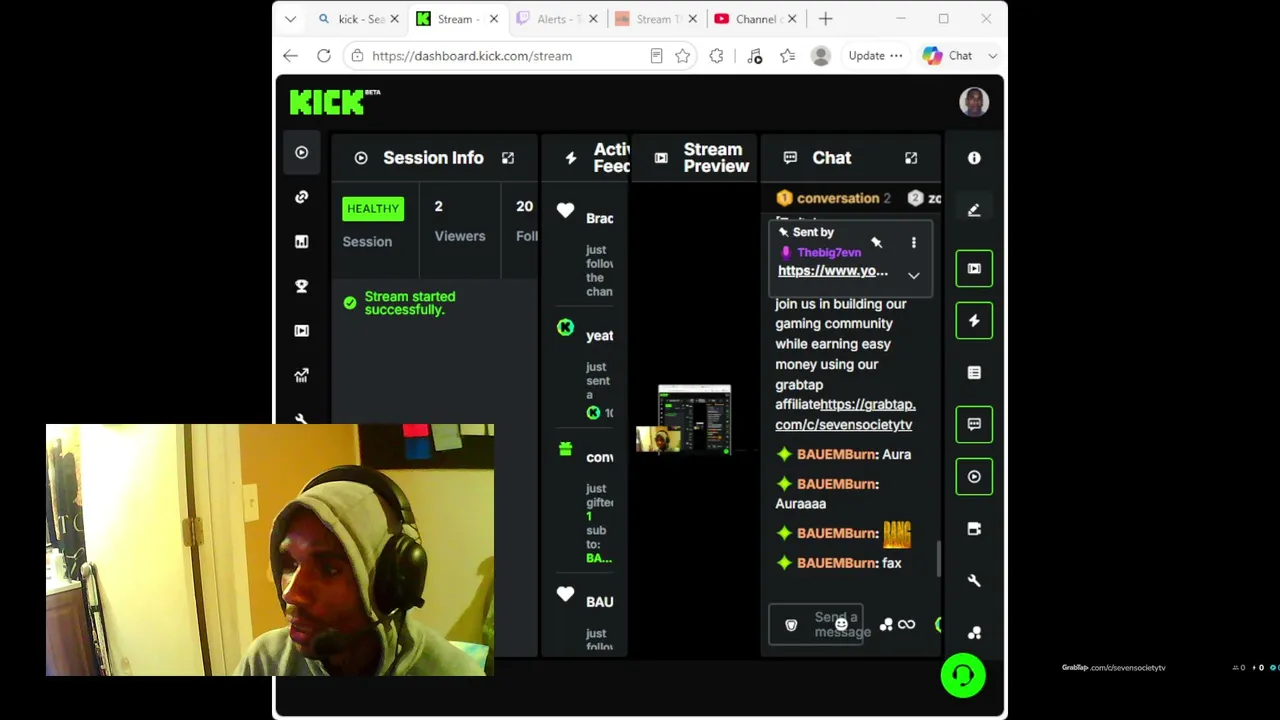This screenshot has width=1280, height=720.
Task: Open the tab list dropdown arrow
Action: 290,19
